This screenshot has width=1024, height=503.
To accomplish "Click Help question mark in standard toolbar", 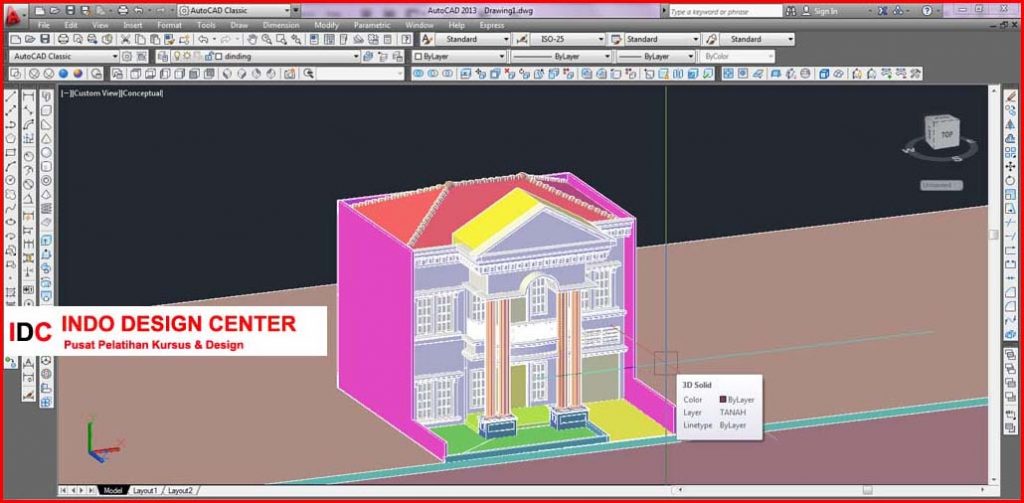I will [408, 39].
